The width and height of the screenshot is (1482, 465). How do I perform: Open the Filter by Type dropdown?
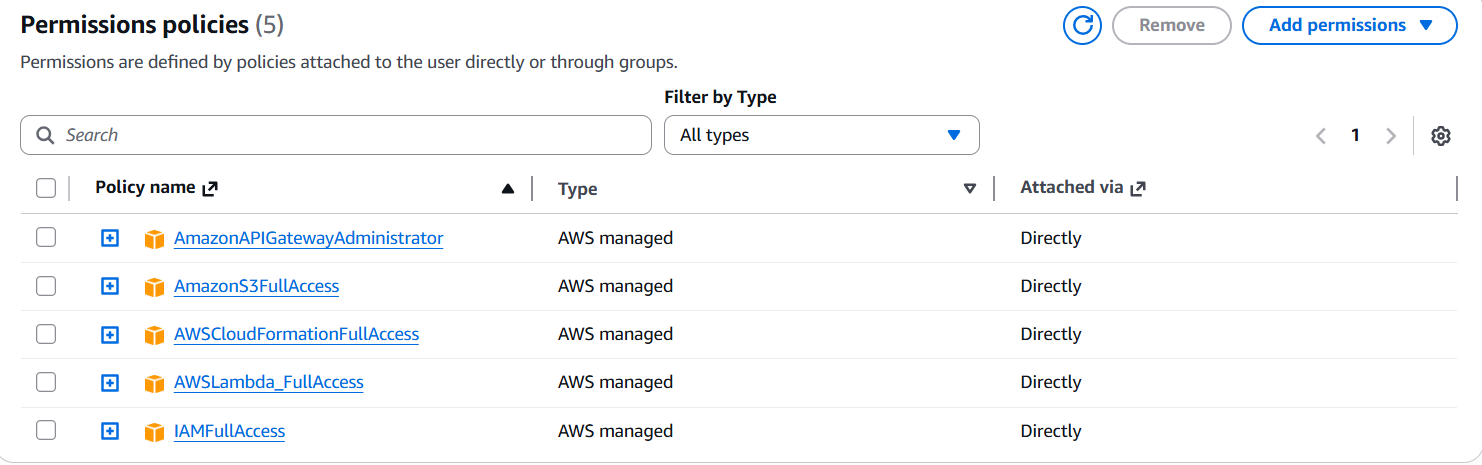(x=821, y=135)
